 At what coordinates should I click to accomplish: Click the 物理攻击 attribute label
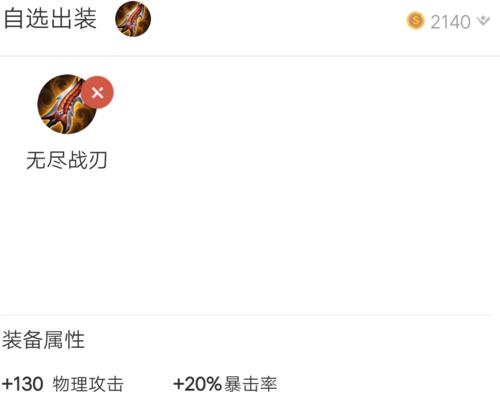click(x=88, y=384)
